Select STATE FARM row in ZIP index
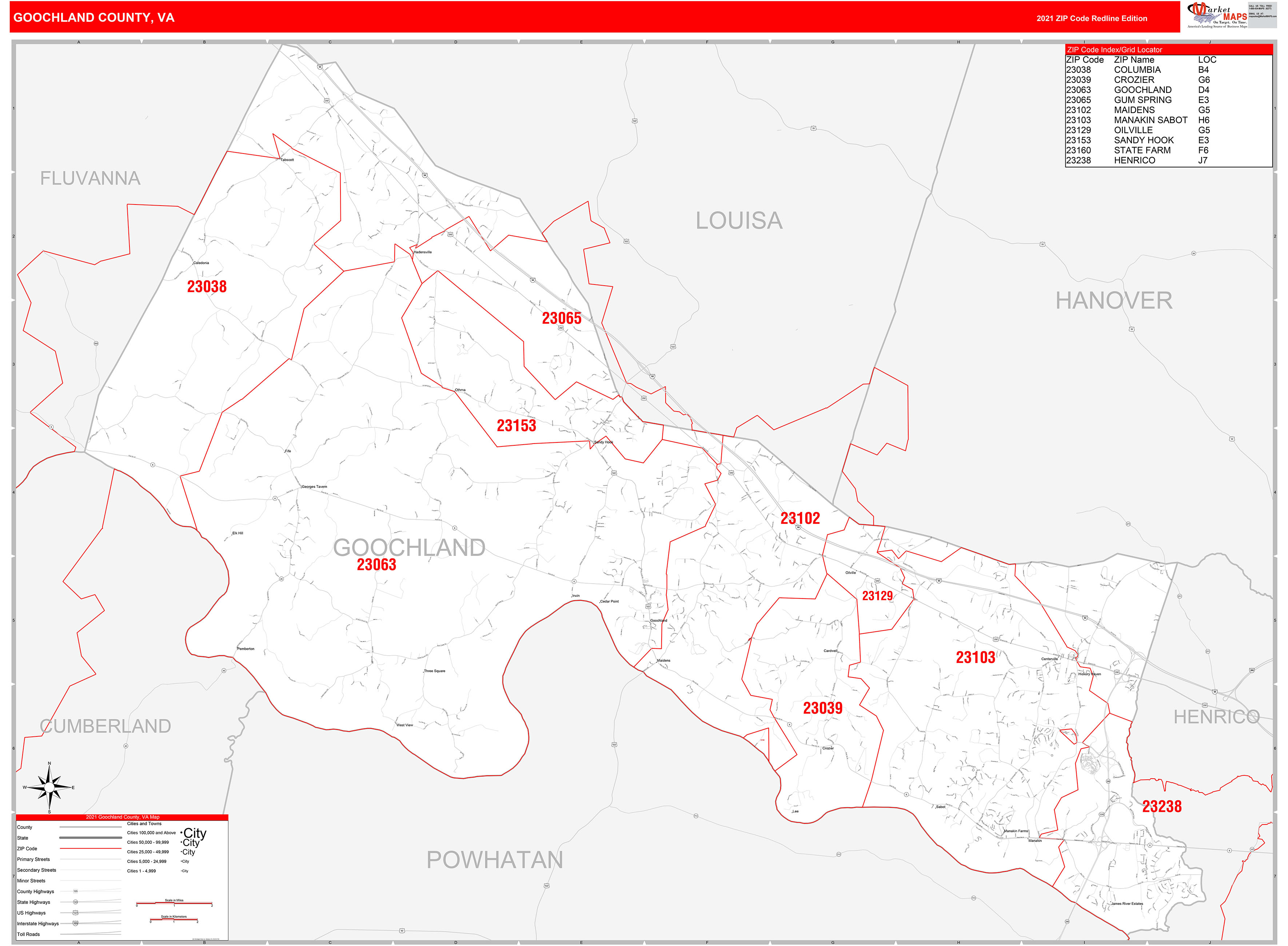 (1168, 151)
